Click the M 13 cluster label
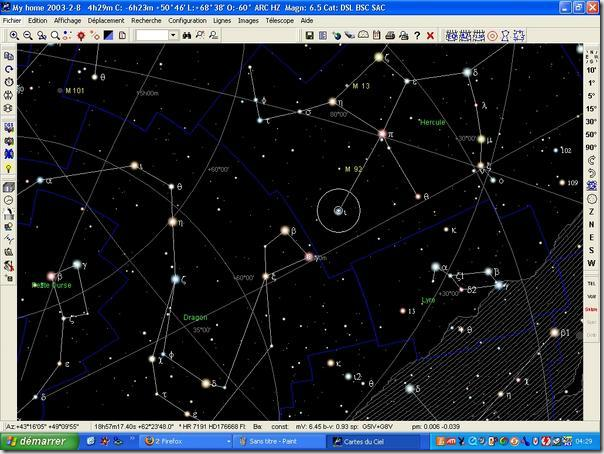 [x=361, y=86]
